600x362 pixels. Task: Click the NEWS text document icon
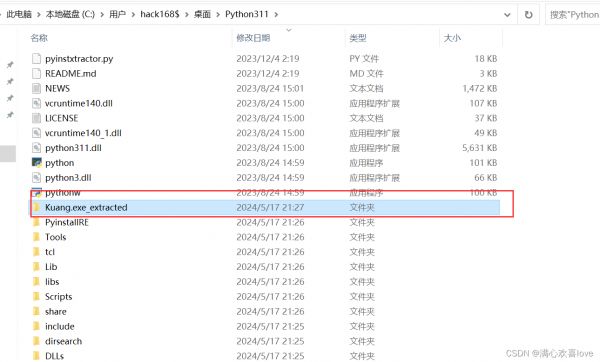tap(36, 88)
